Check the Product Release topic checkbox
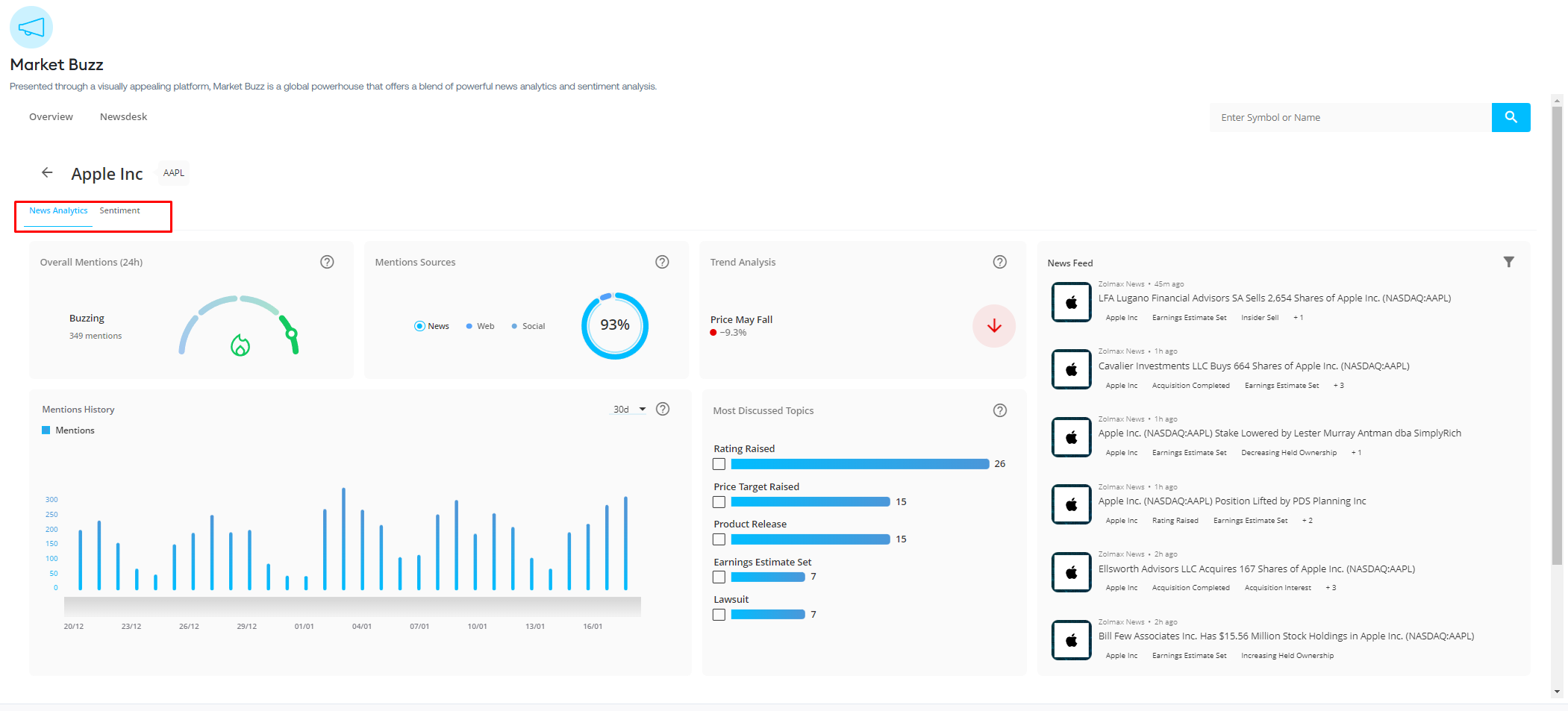 pyautogui.click(x=719, y=539)
